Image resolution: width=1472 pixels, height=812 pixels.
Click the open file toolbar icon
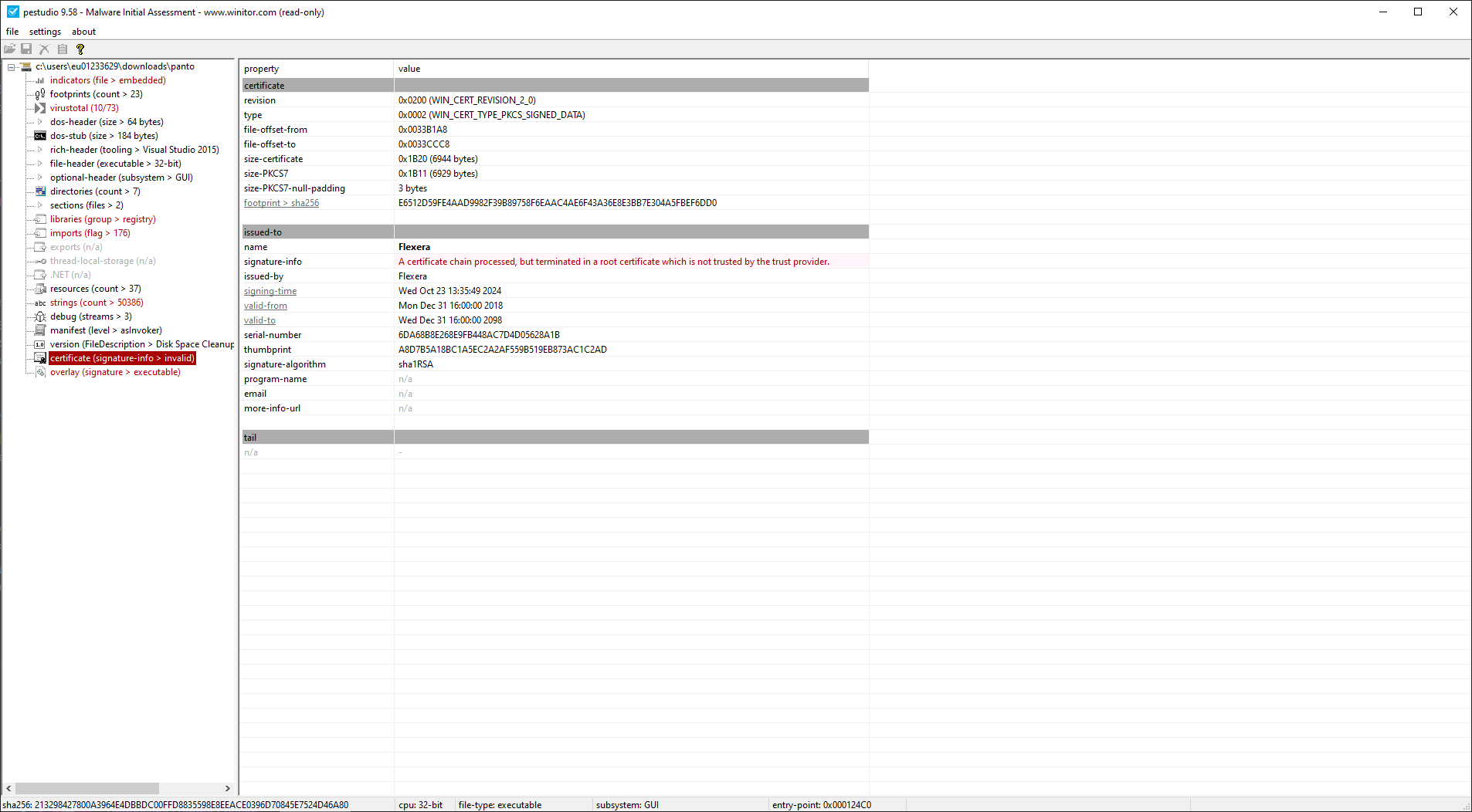pos(10,49)
